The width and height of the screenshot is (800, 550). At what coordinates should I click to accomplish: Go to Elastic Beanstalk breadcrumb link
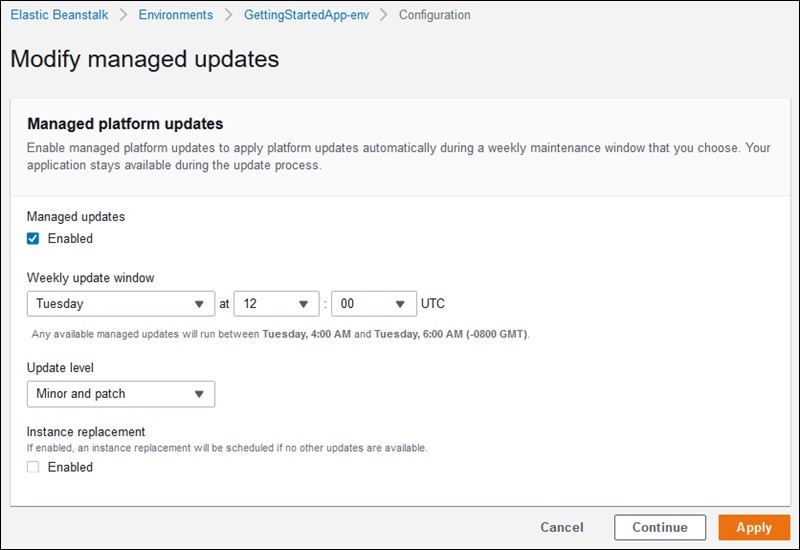(59, 15)
